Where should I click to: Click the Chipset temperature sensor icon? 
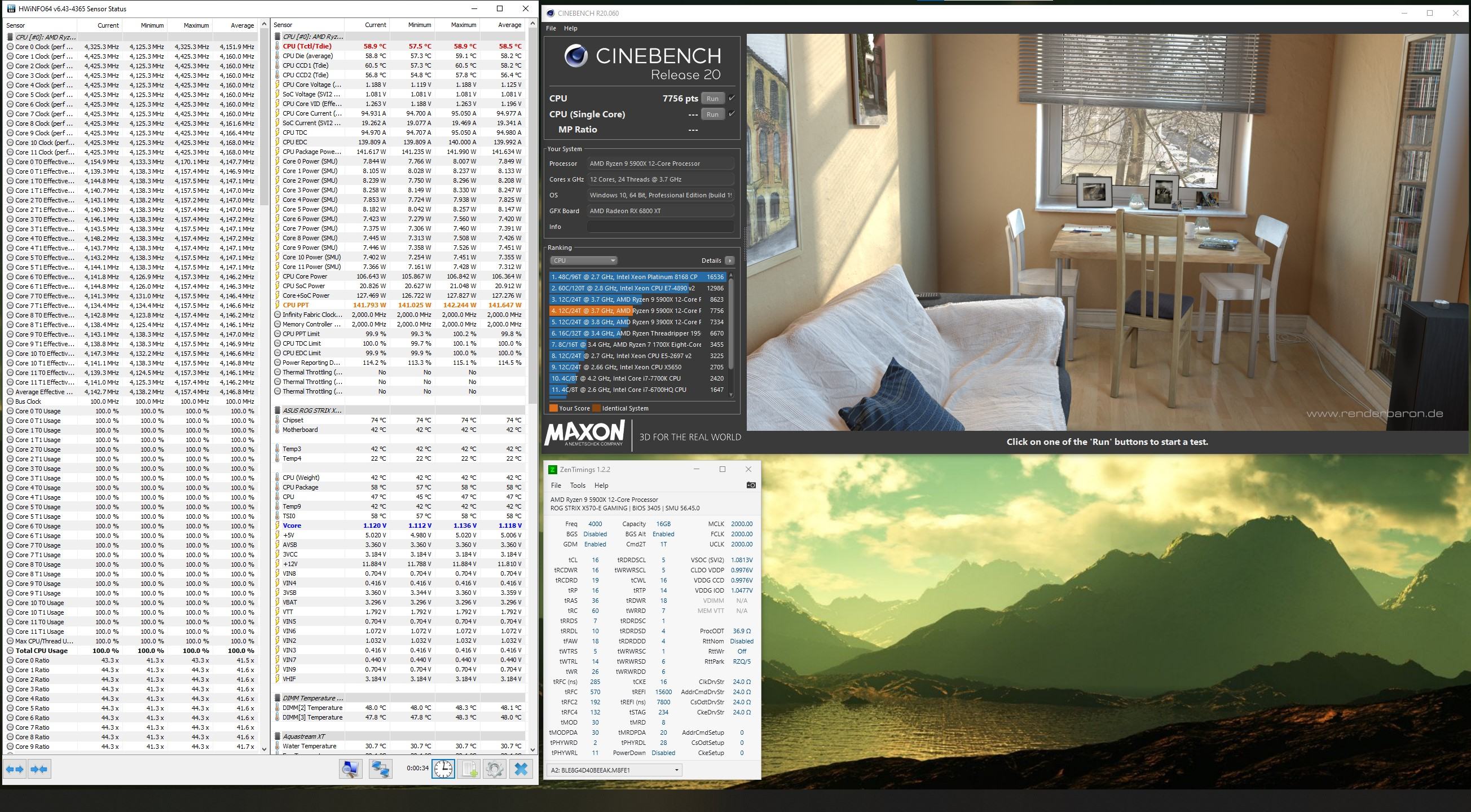[x=278, y=420]
